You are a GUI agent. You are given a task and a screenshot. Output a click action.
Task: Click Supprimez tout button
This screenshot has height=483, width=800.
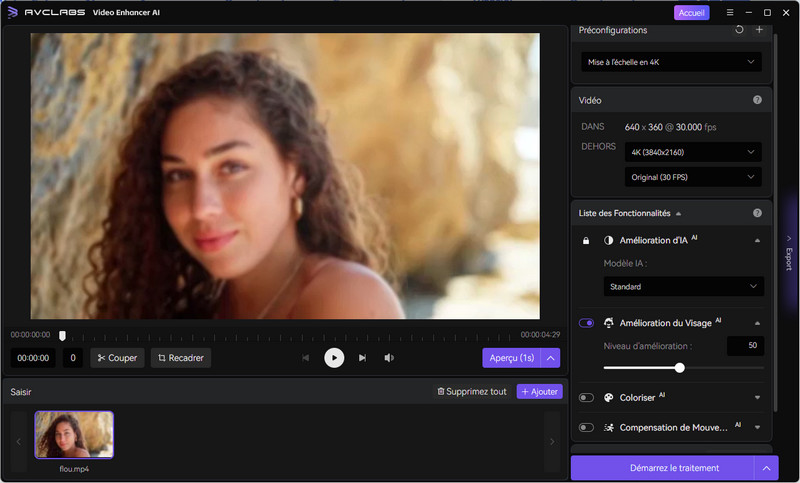pos(472,391)
